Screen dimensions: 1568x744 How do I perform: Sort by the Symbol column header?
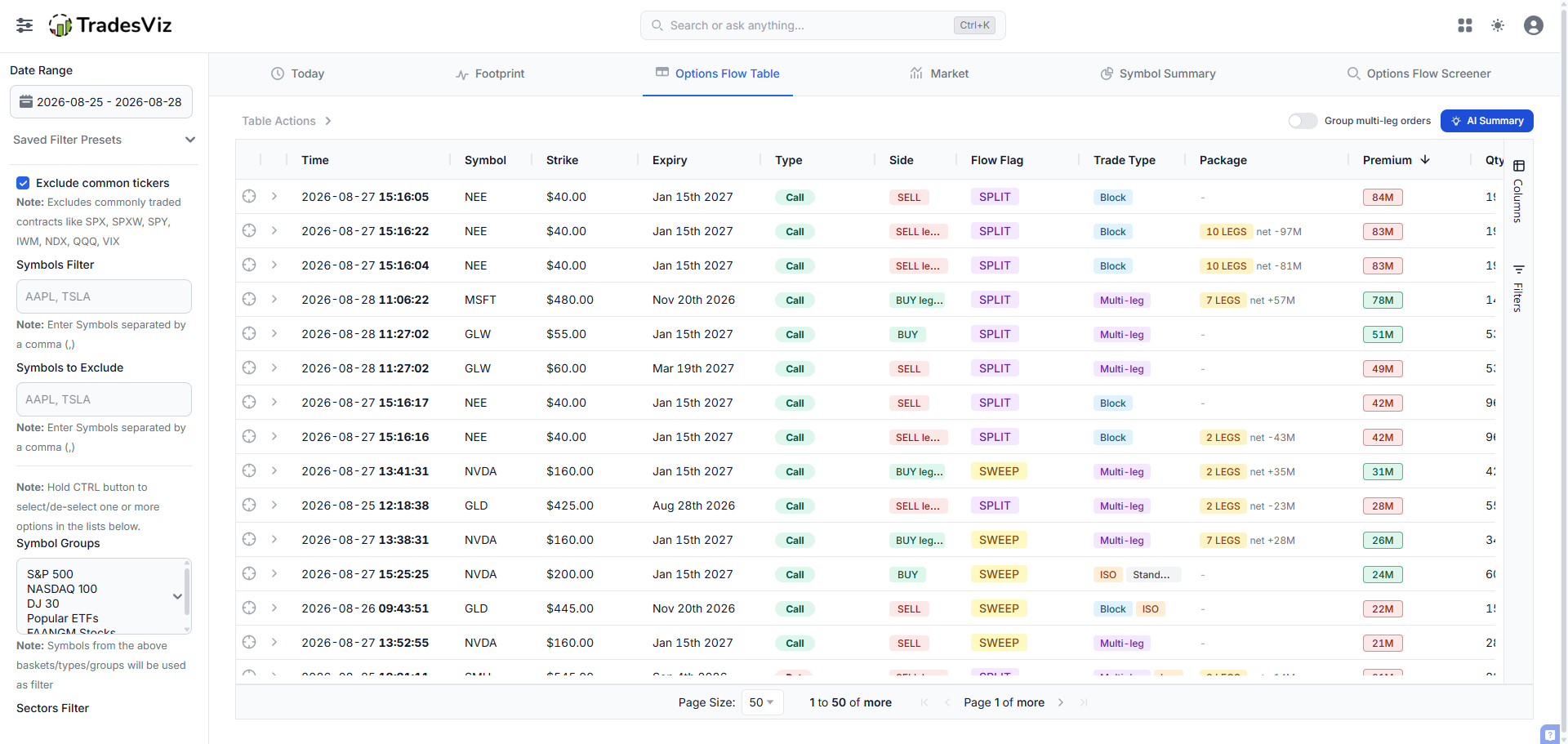pos(485,160)
